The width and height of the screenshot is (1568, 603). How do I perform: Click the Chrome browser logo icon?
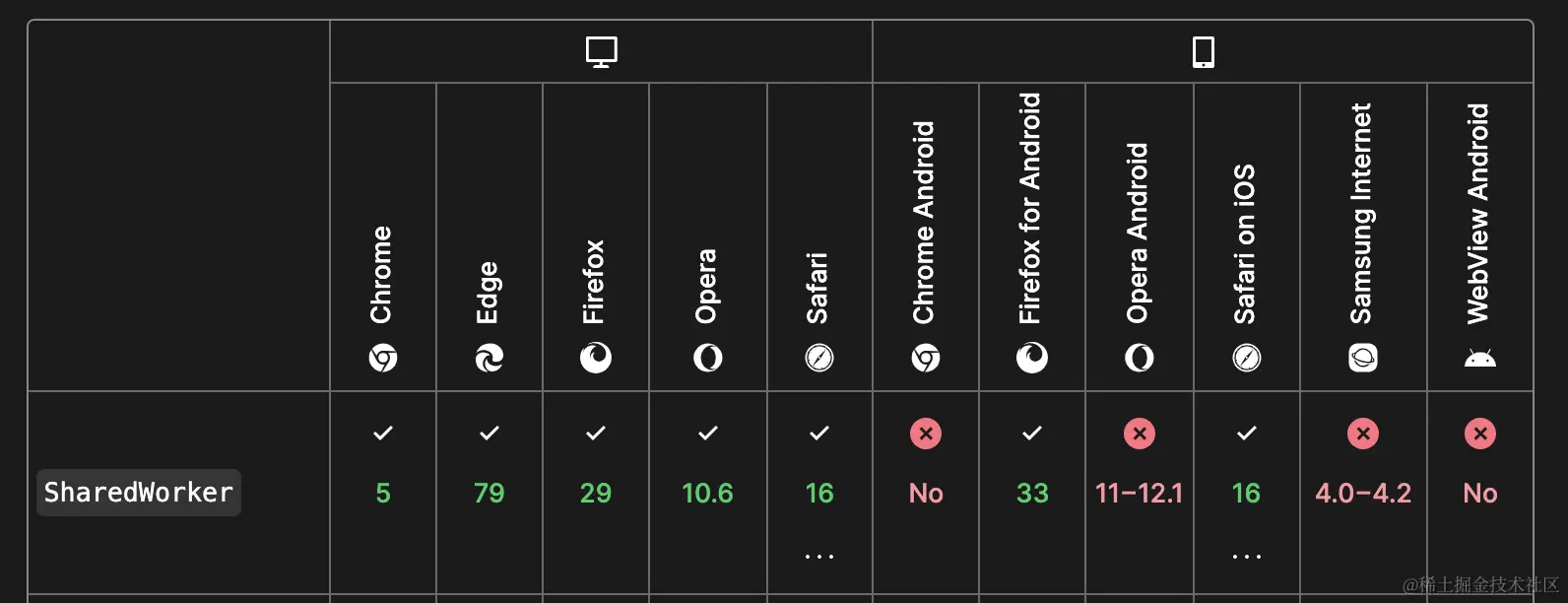coord(383,358)
